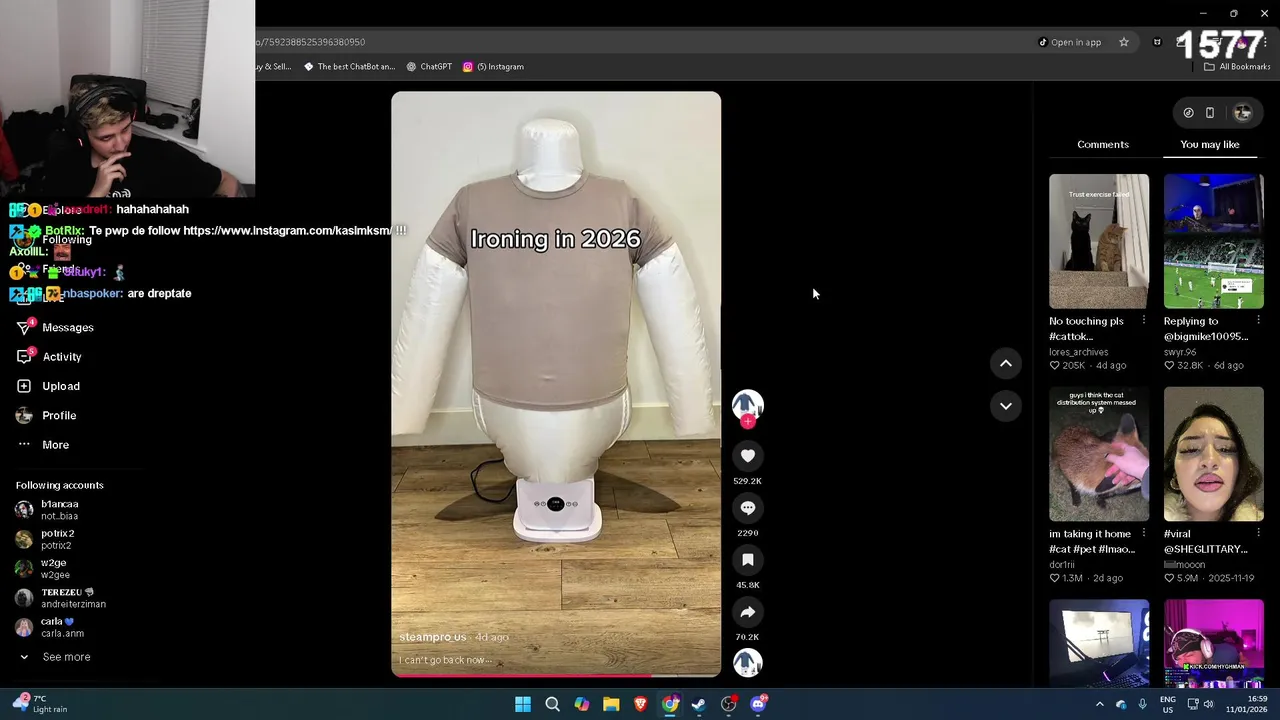Viewport: 1280px width, 720px height.
Task: Open Upload in the sidebar
Action: coord(49,386)
